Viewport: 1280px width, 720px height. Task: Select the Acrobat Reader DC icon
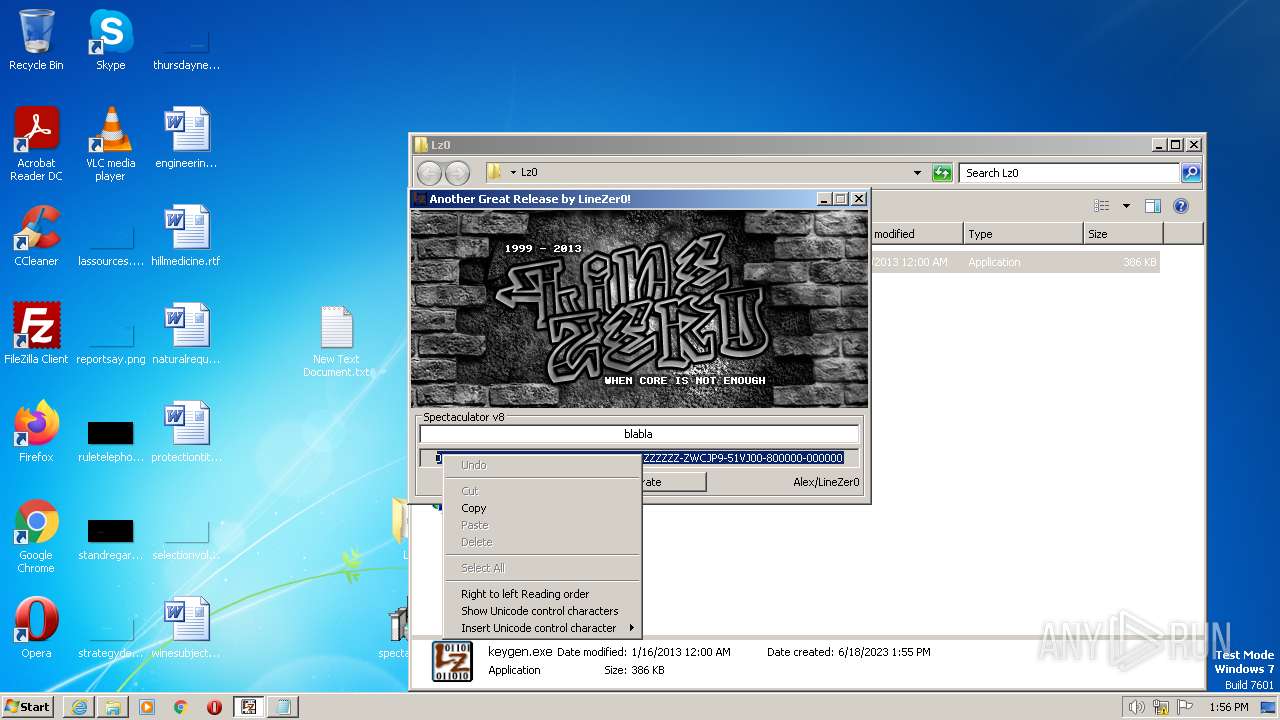point(36,143)
